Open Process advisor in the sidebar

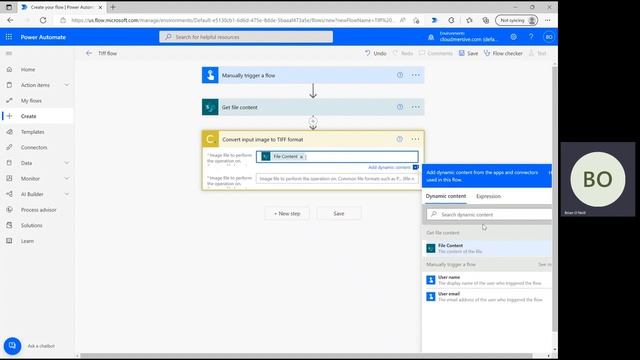coord(38,210)
